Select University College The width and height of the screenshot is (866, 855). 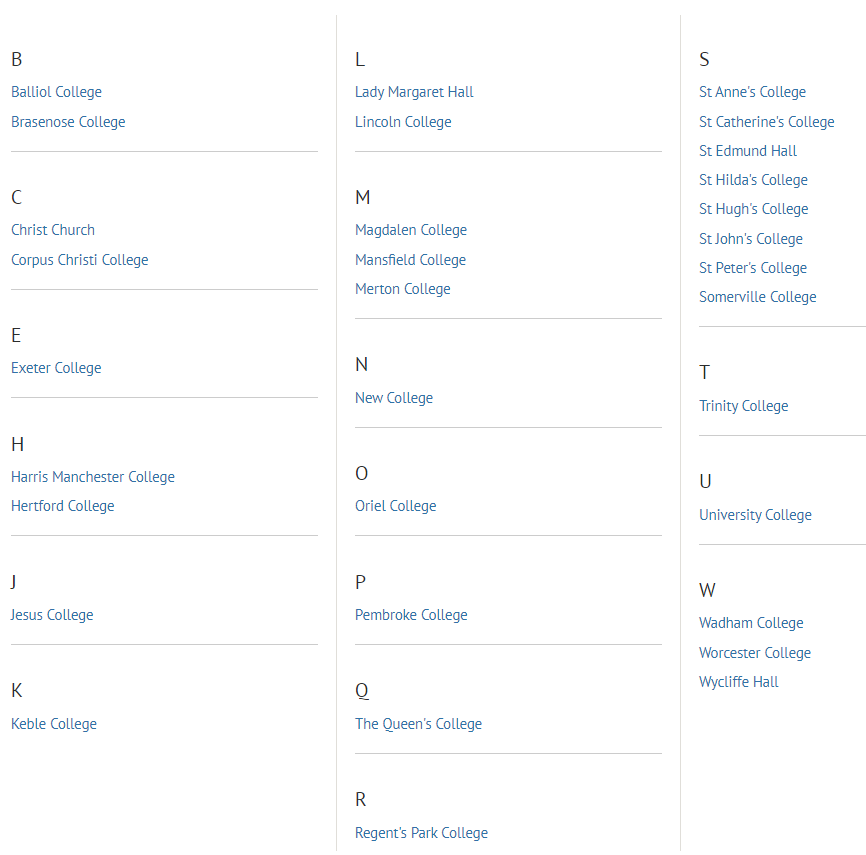(755, 515)
